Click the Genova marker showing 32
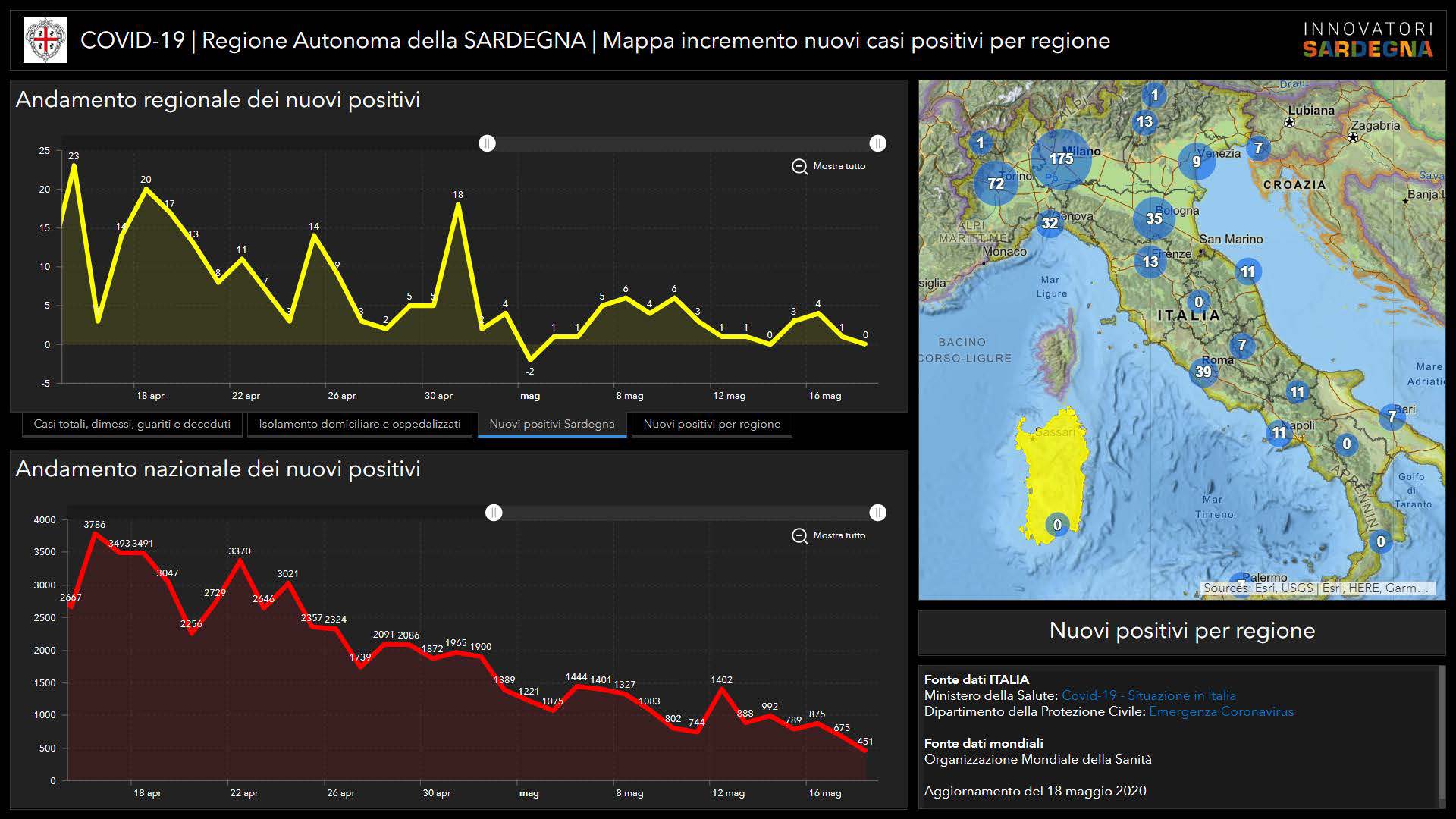The image size is (1456, 819). [1050, 223]
